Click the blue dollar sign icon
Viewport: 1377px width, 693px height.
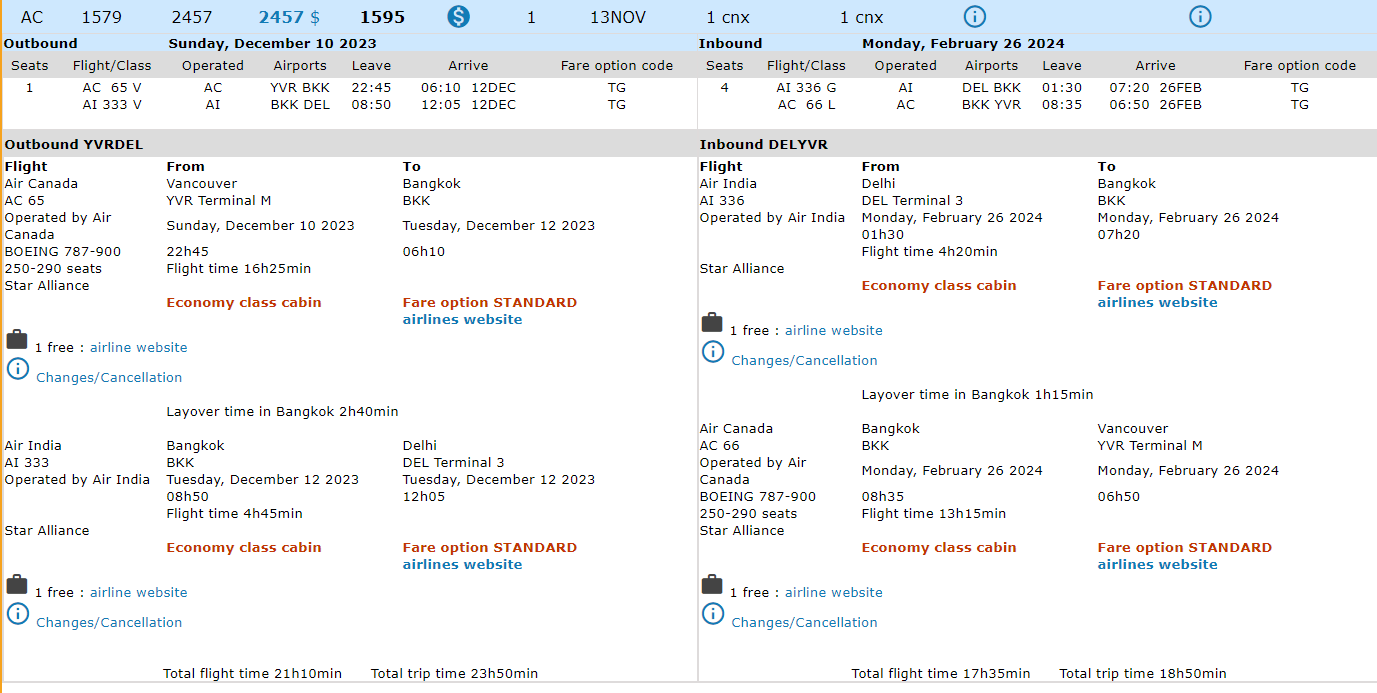tap(458, 17)
